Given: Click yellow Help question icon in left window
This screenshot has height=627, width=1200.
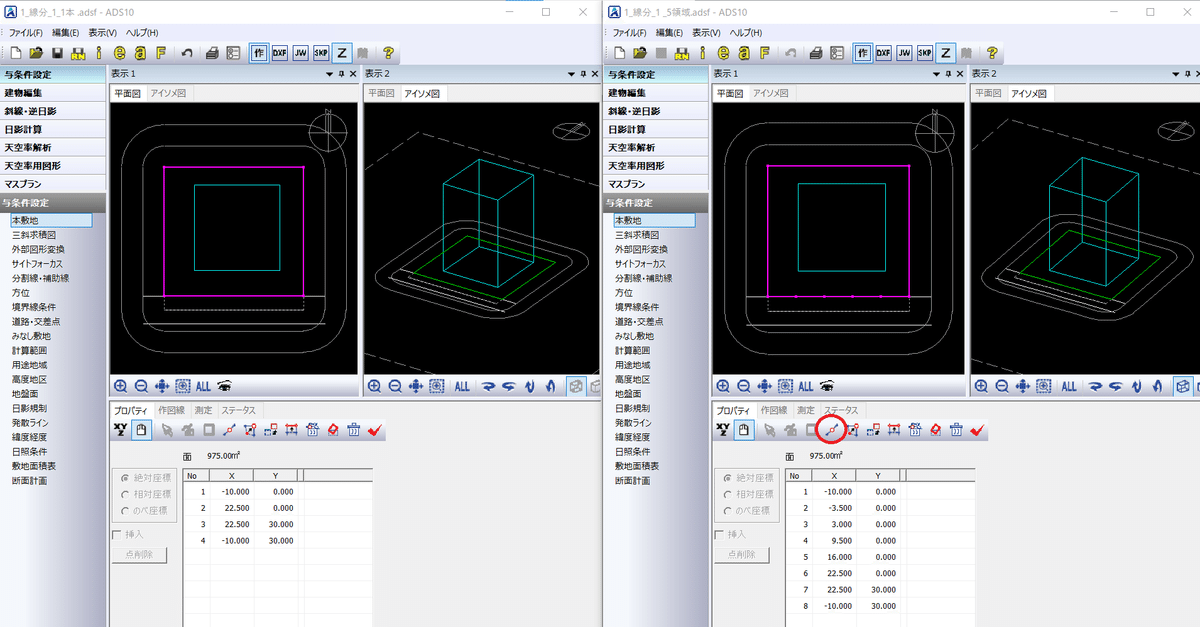Looking at the screenshot, I should click(388, 53).
